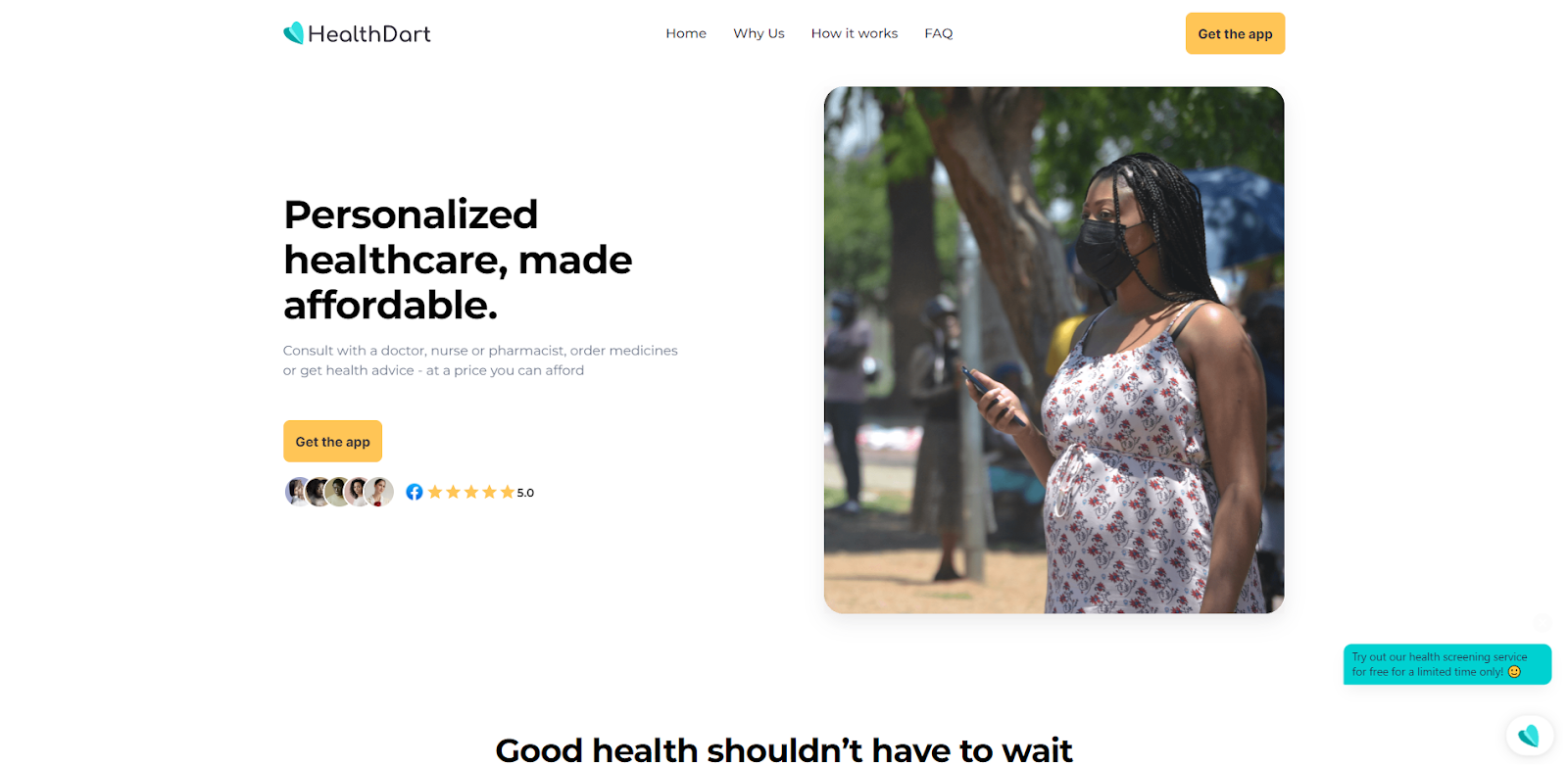
Task: Click the first gold rating star
Action: 435,492
